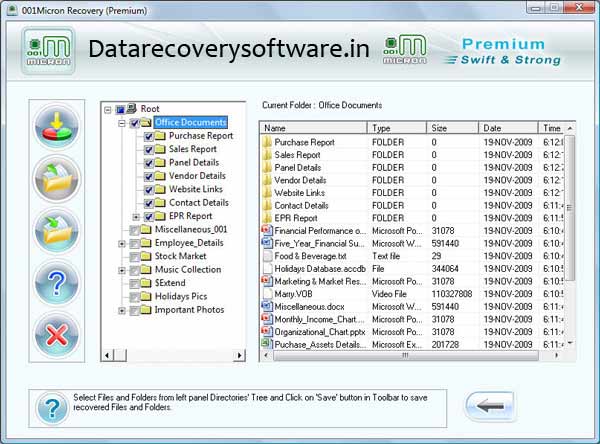Uncheck the EPR Report tree checkbox
600x444 pixels.
pos(148,217)
